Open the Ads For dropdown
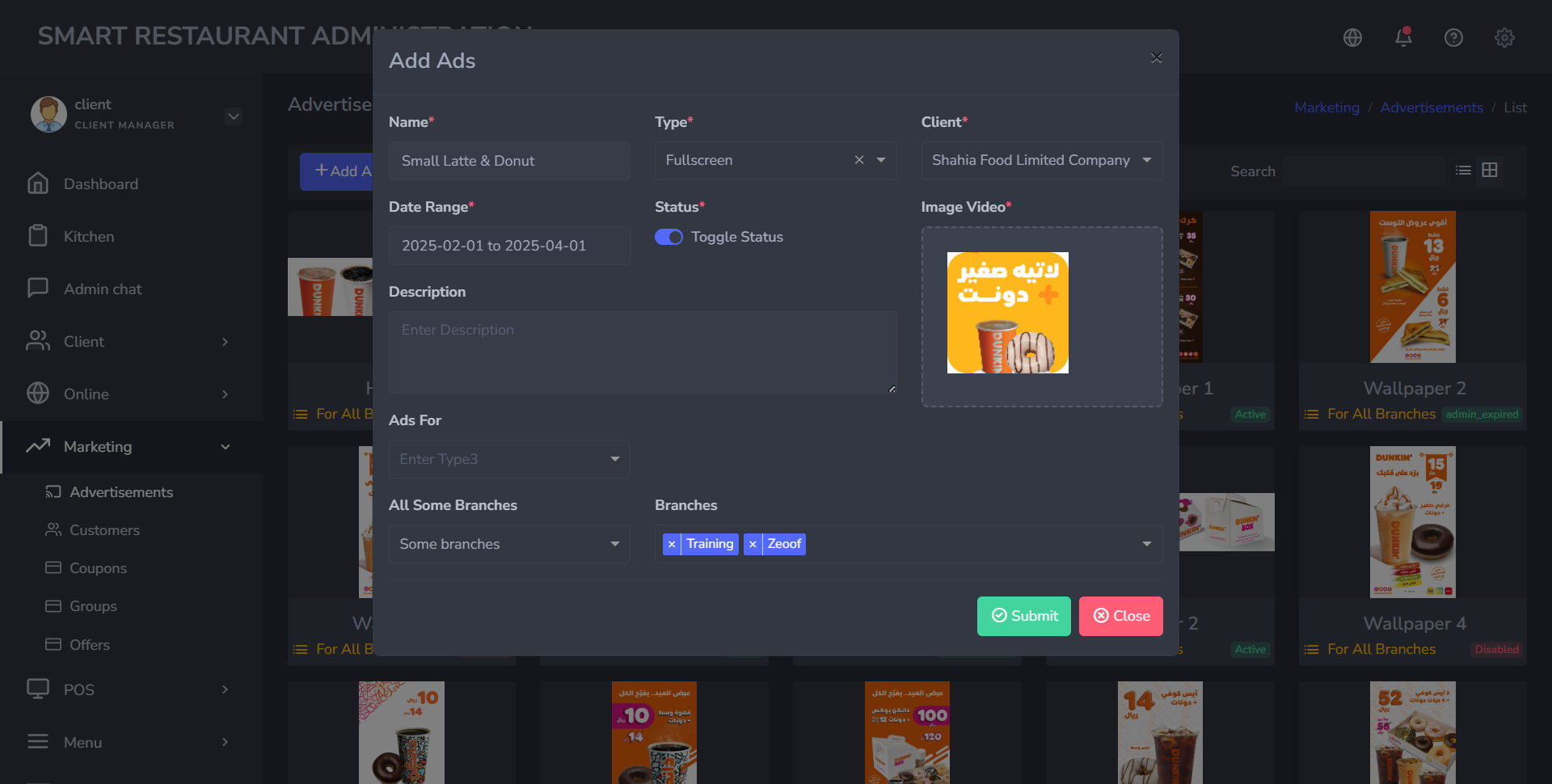Screen dimensions: 1552x784 point(509,459)
